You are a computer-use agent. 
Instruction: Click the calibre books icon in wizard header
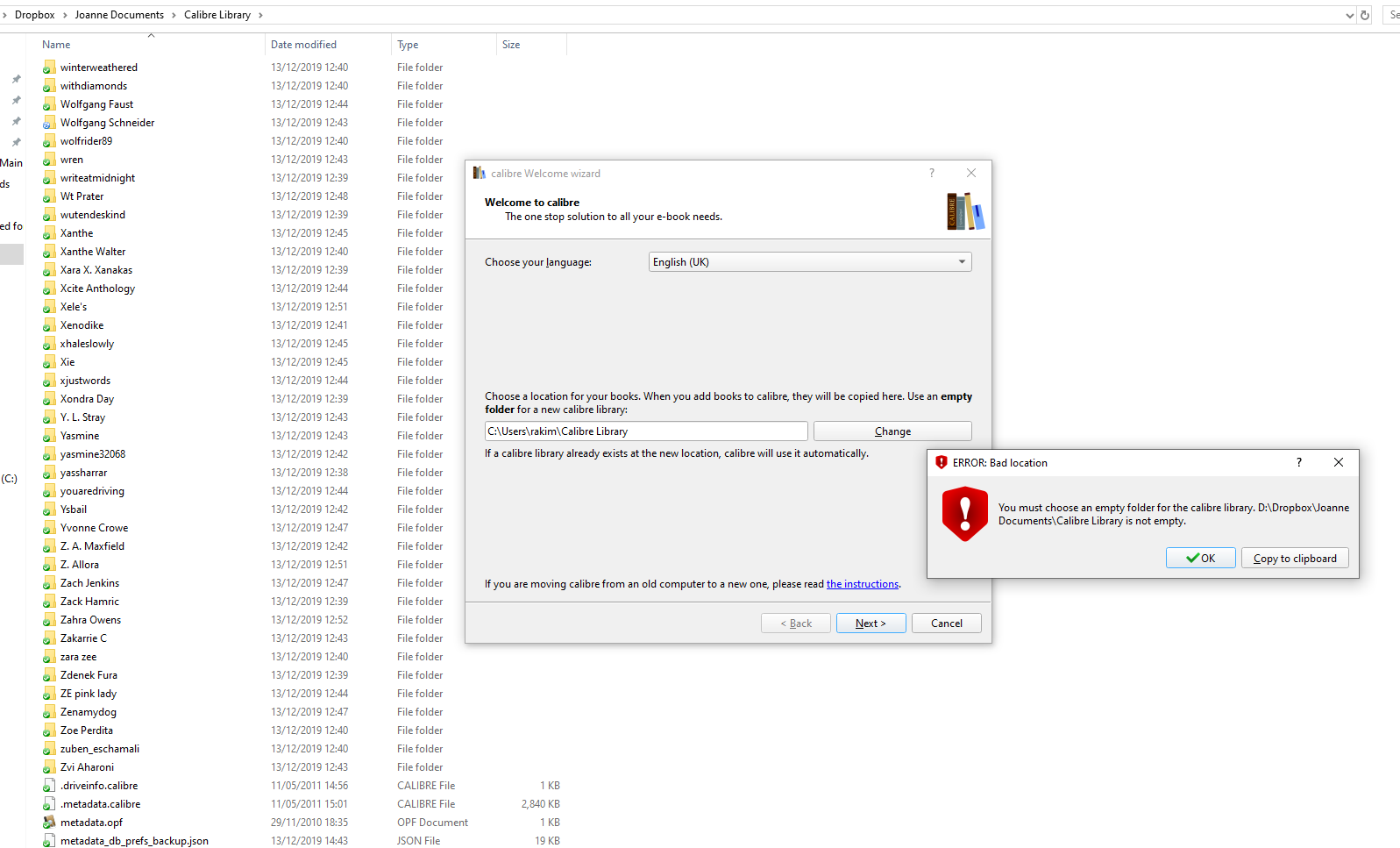[965, 211]
